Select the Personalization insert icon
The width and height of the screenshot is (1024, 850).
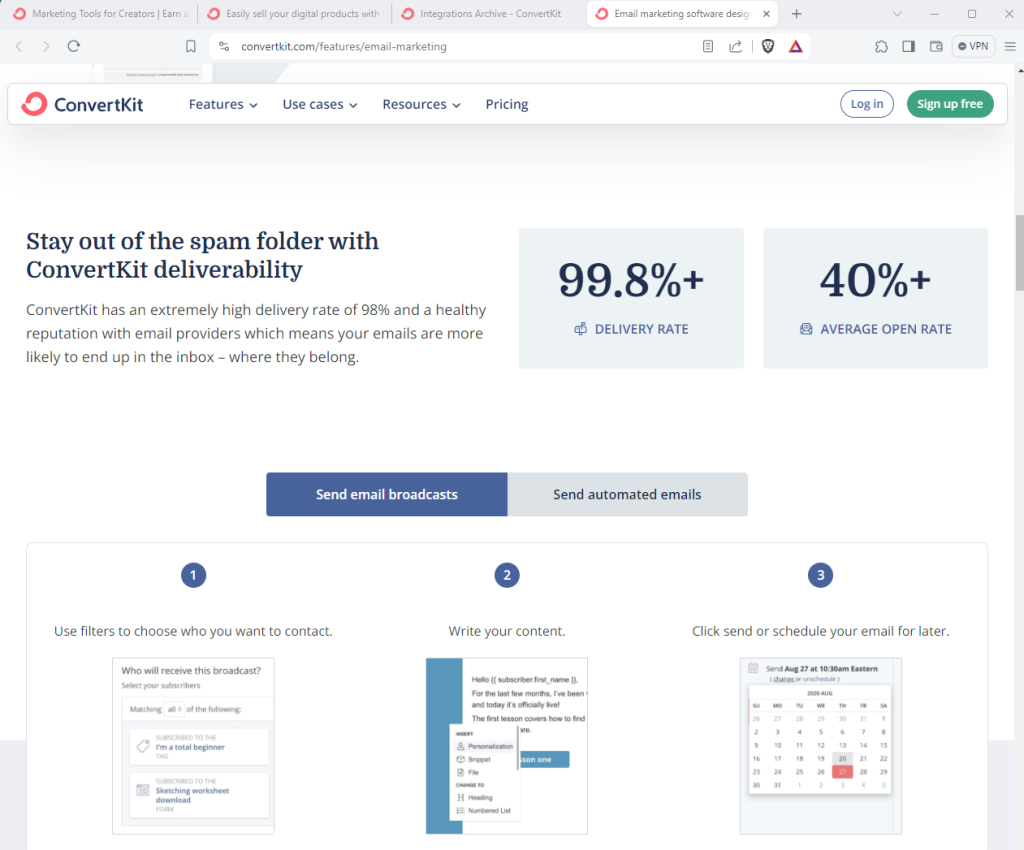click(460, 746)
